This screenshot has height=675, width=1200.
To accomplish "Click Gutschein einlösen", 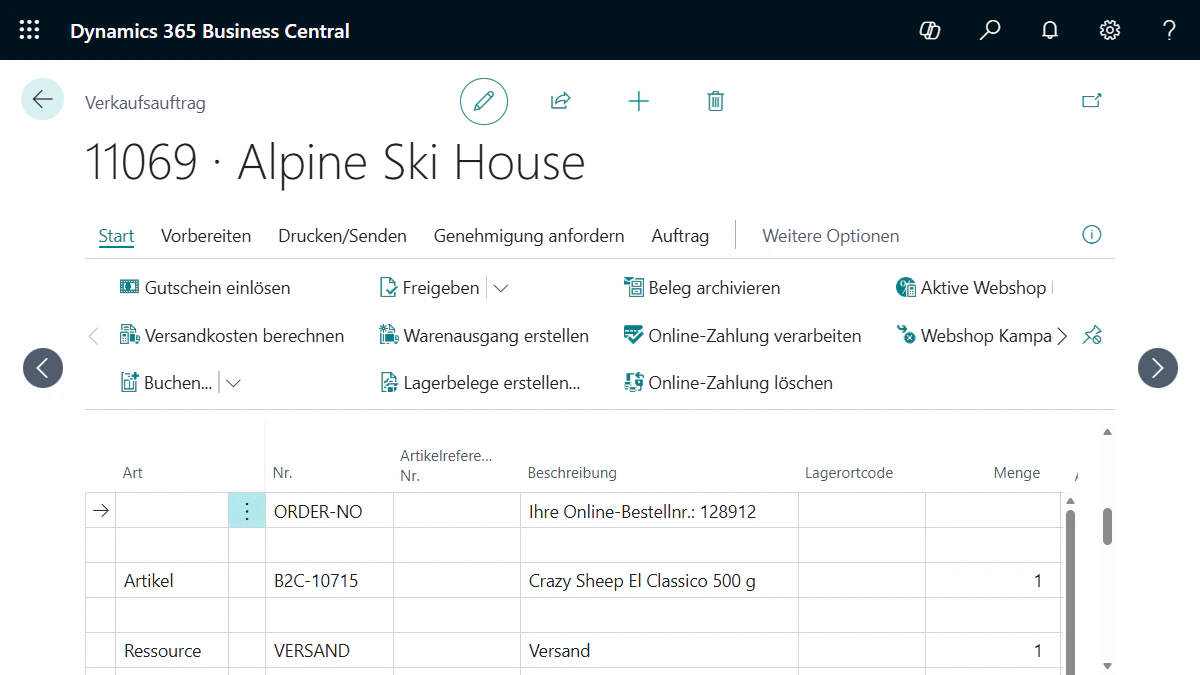I will tap(205, 288).
